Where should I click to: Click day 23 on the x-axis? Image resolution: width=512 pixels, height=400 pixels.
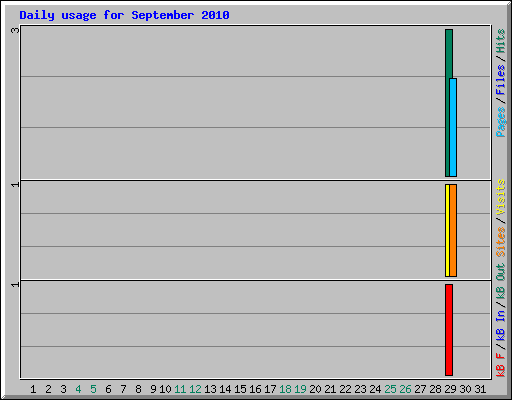[x=360, y=389]
